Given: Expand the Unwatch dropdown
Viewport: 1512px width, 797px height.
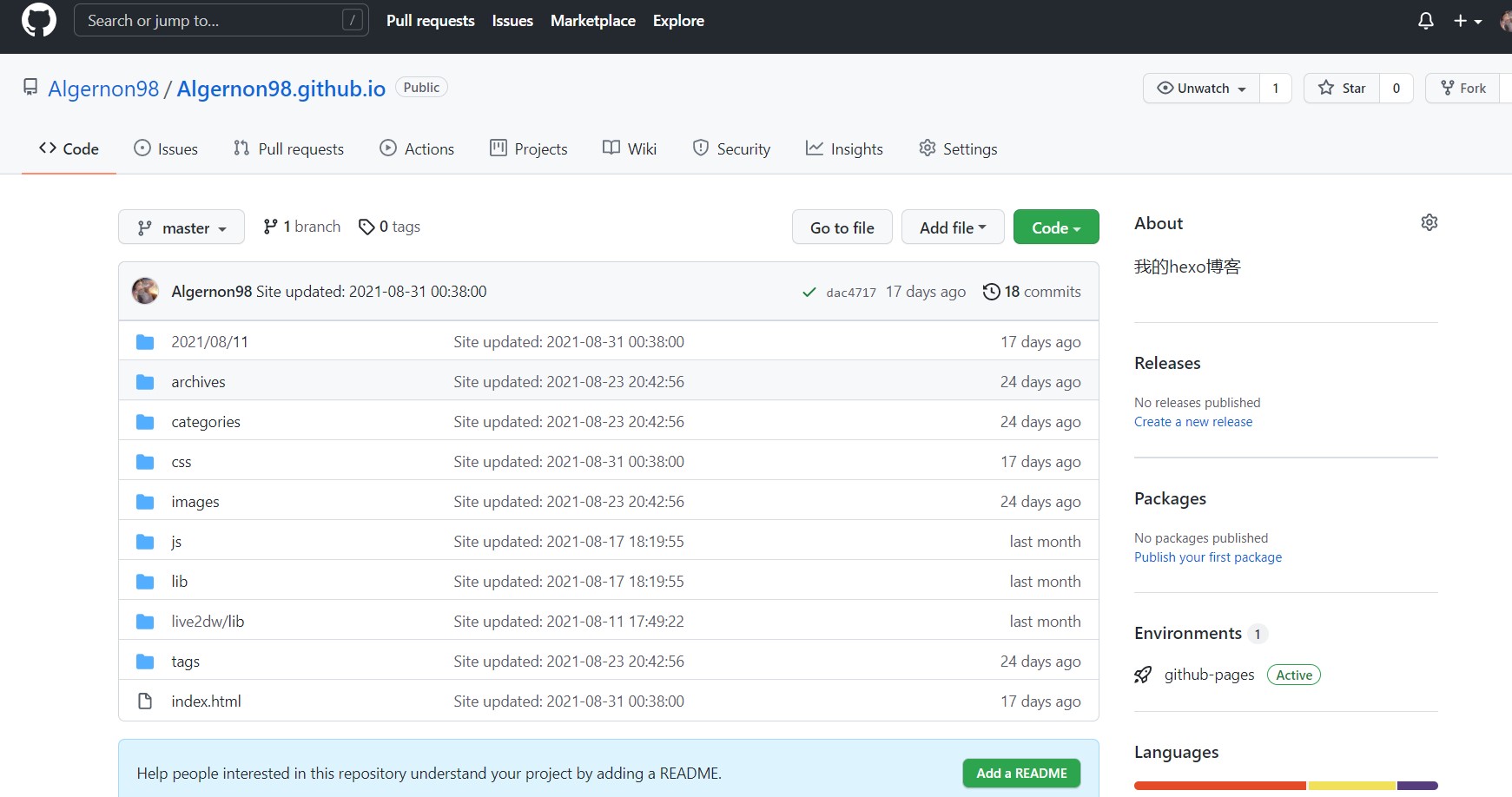Looking at the screenshot, I should tap(1201, 88).
